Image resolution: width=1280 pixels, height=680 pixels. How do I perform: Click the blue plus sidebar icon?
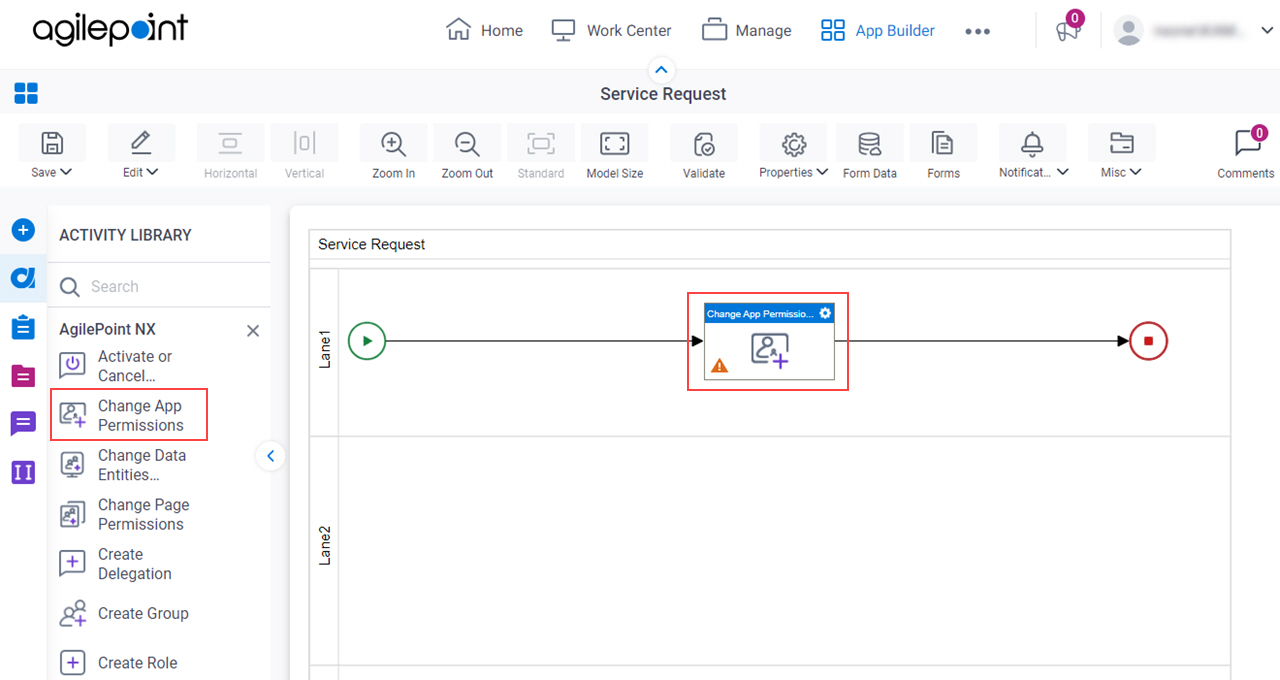pos(23,230)
